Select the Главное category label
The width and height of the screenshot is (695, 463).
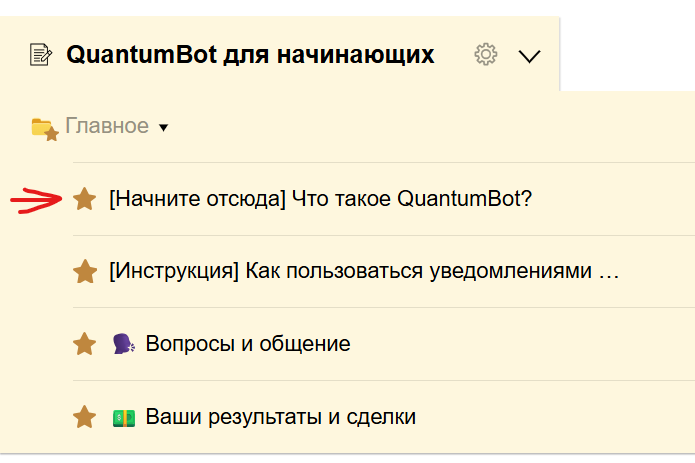(107, 126)
